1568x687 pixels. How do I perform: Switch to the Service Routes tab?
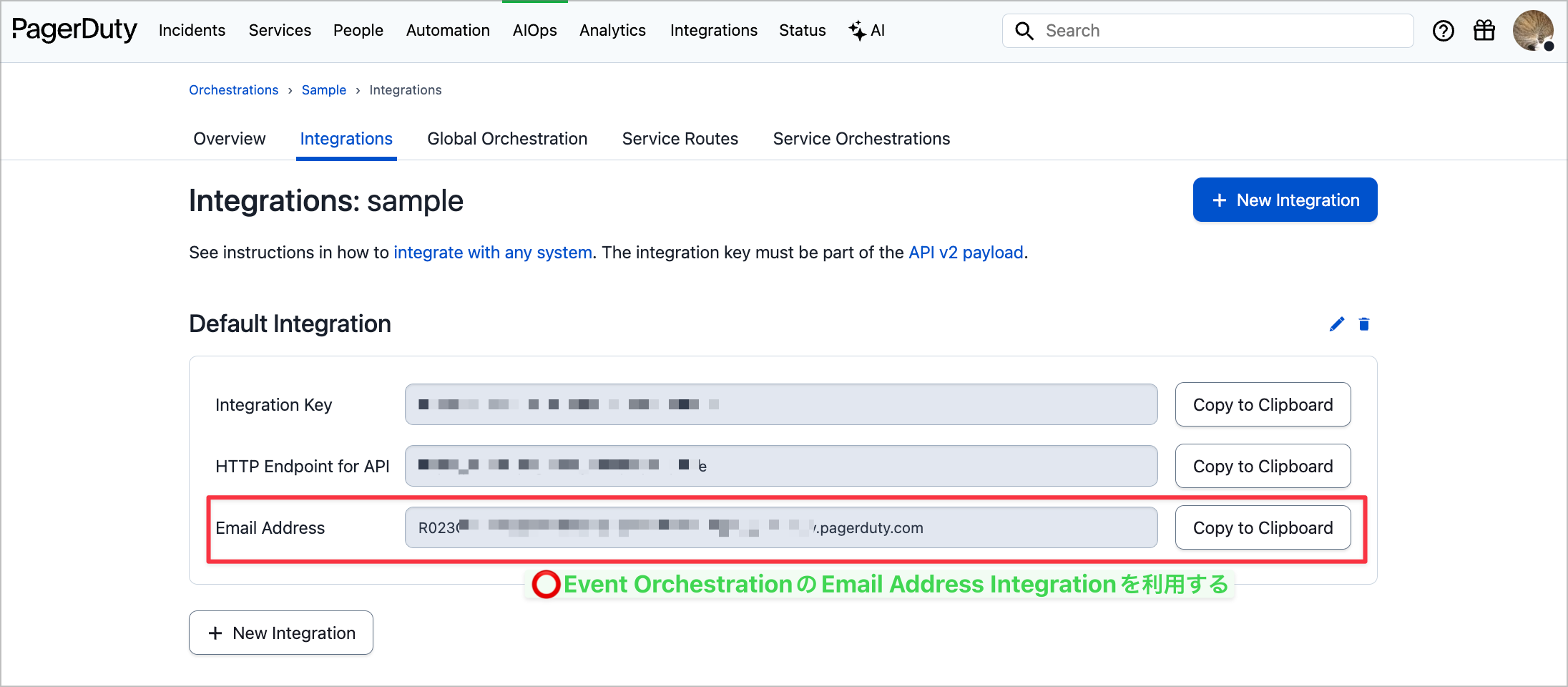[x=680, y=139]
